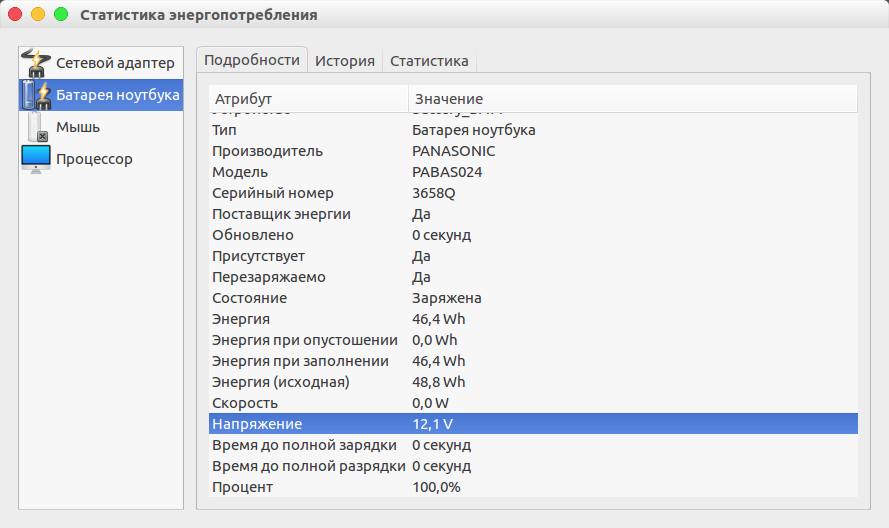Select the 'Напряжение' row
The width and height of the screenshot is (889, 528).
tap(533, 424)
